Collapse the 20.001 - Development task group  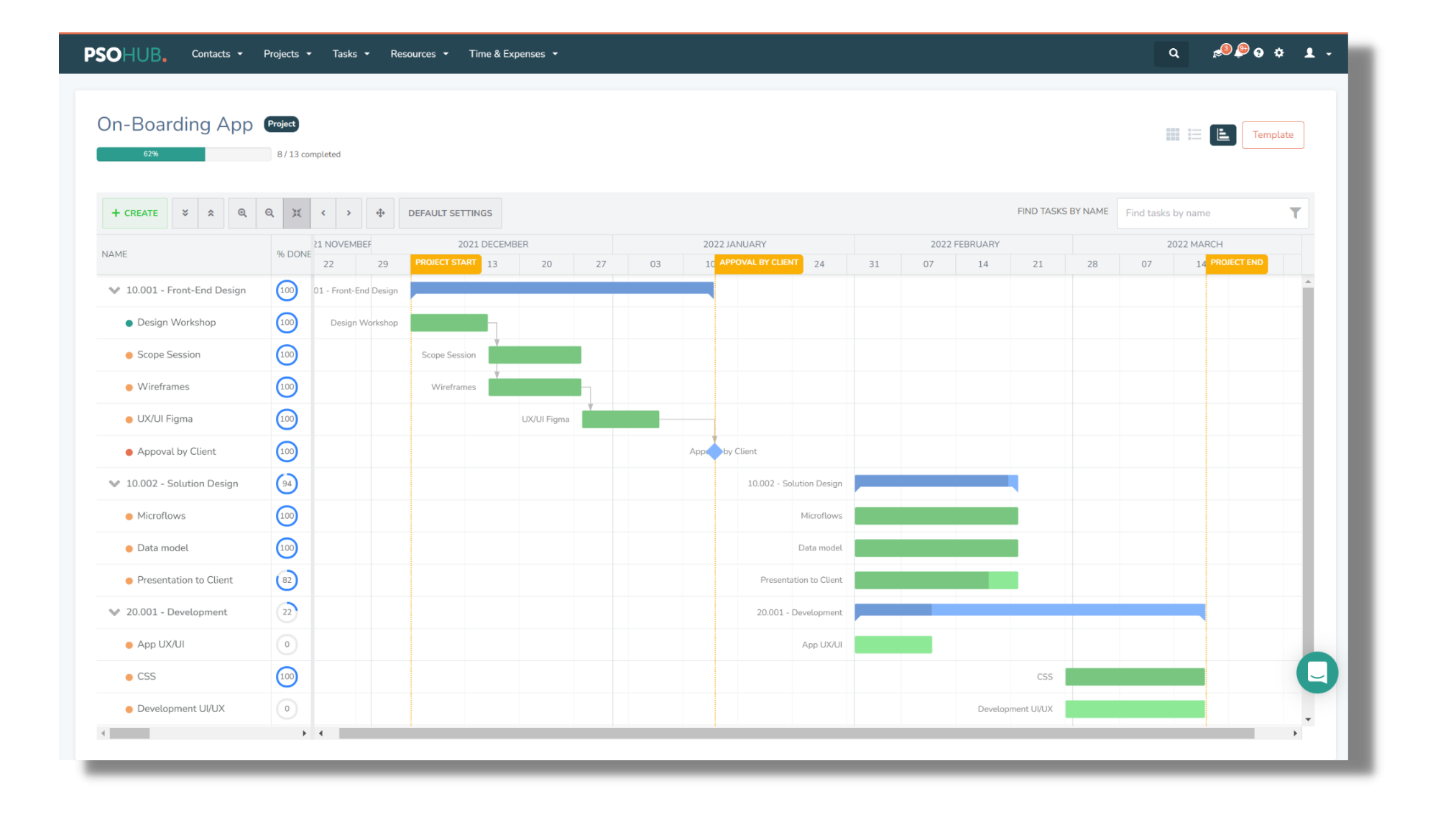[x=114, y=611]
